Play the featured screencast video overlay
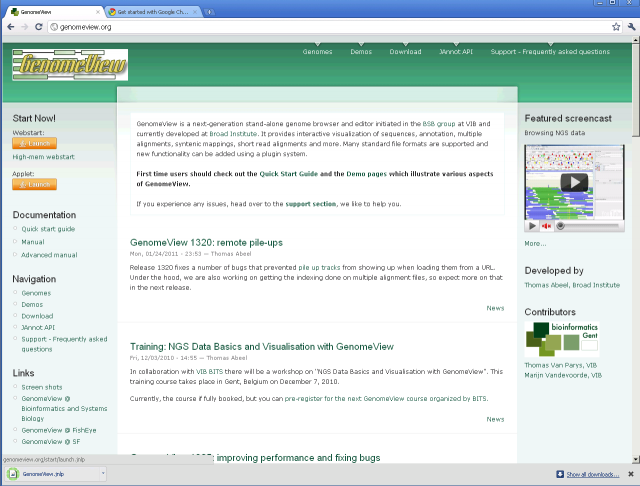Screen dimensions: 640x486 574,182
